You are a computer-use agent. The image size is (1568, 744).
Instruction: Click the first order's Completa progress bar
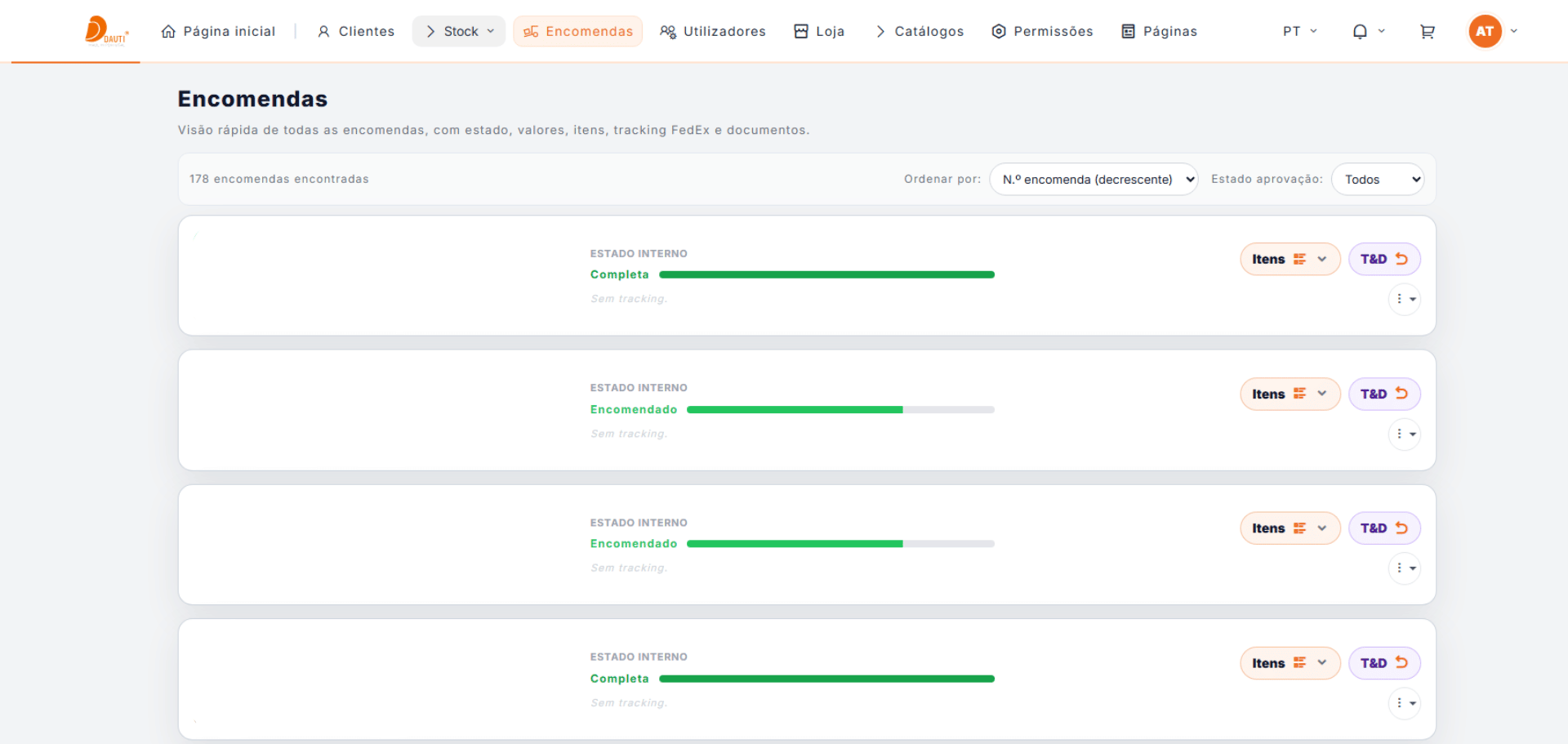coord(826,275)
